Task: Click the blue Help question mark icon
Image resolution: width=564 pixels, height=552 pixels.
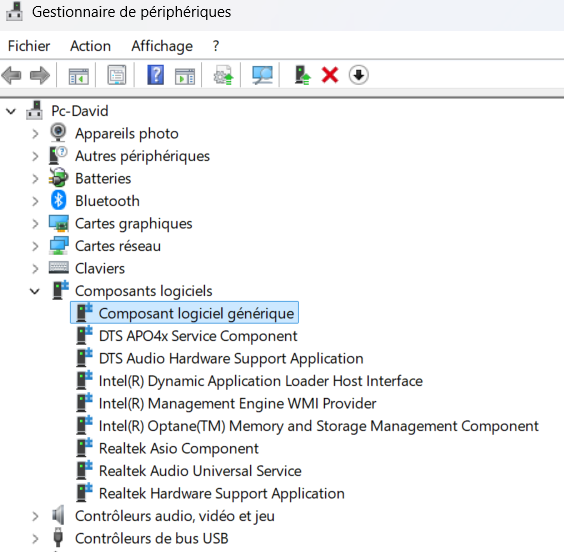Action: pyautogui.click(x=155, y=75)
